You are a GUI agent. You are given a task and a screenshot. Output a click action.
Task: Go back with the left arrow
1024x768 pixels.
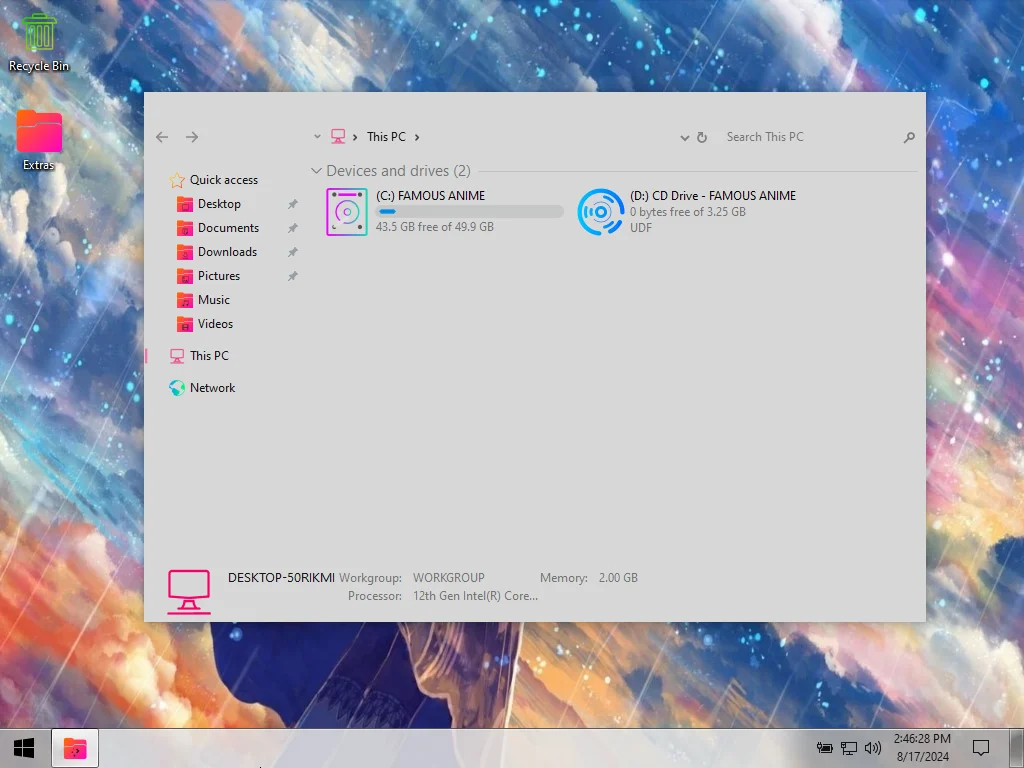coord(162,136)
